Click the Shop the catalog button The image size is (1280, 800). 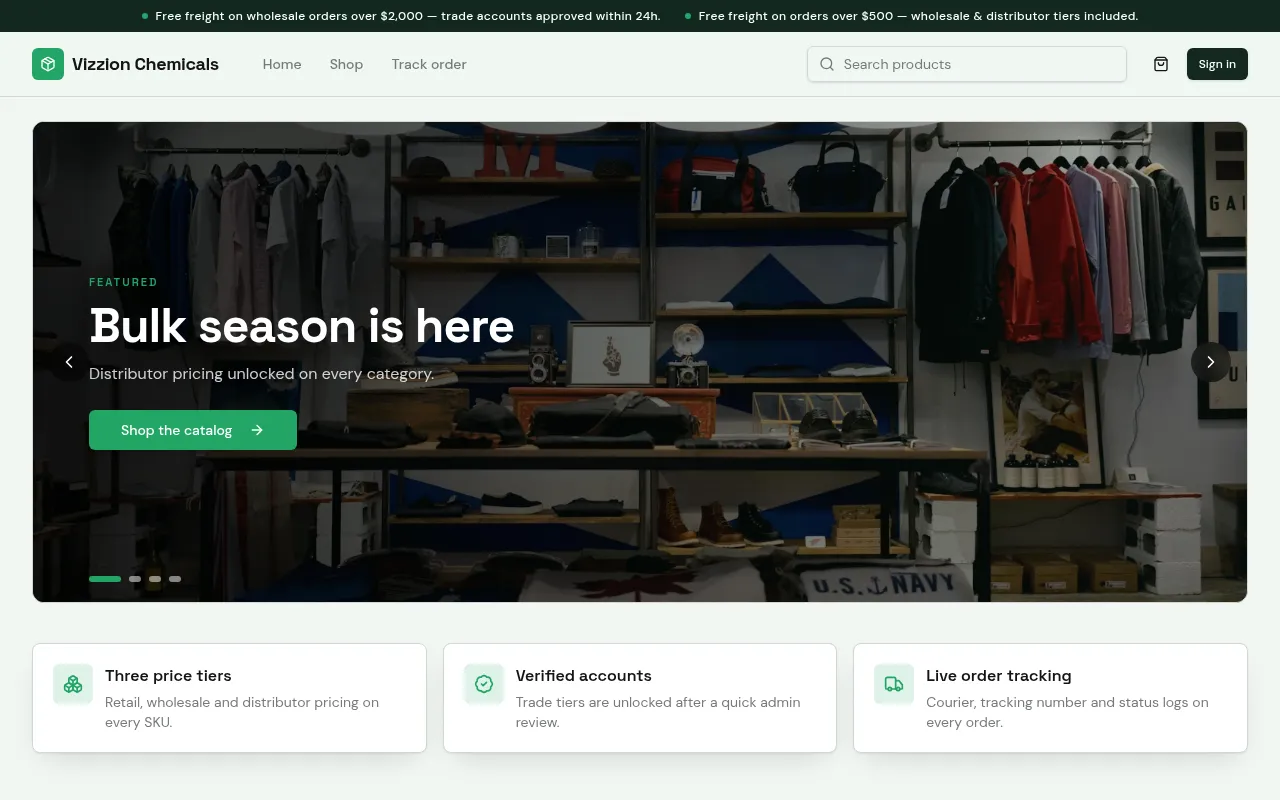tap(193, 430)
